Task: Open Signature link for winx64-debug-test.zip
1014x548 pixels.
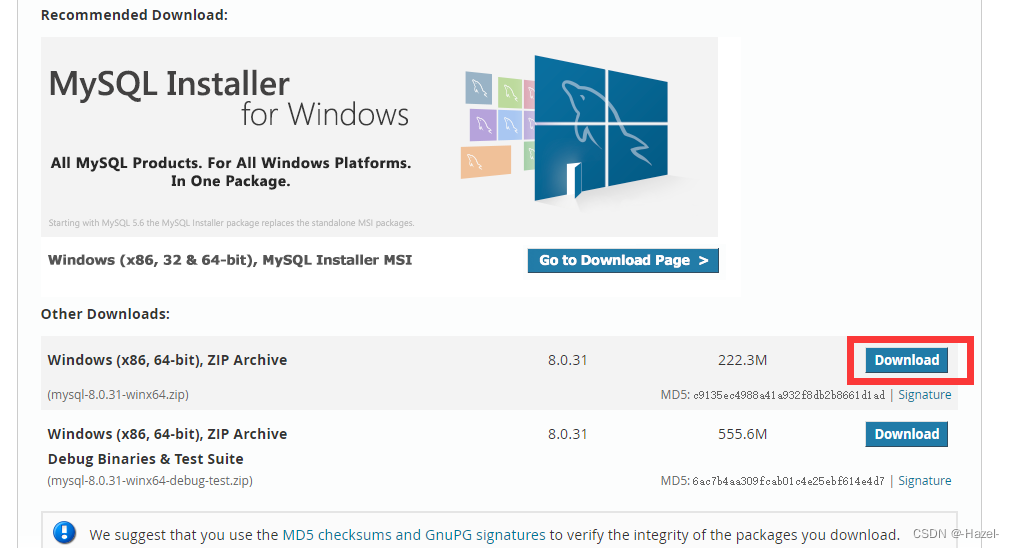Action: 924,481
